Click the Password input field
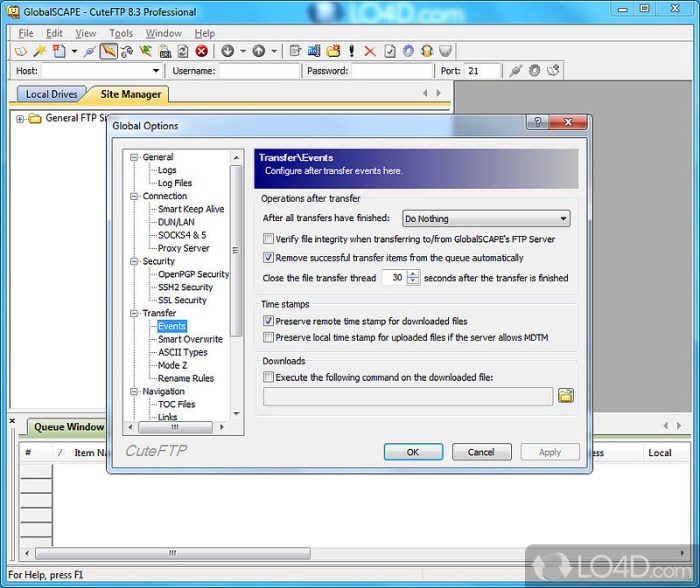 tap(392, 71)
